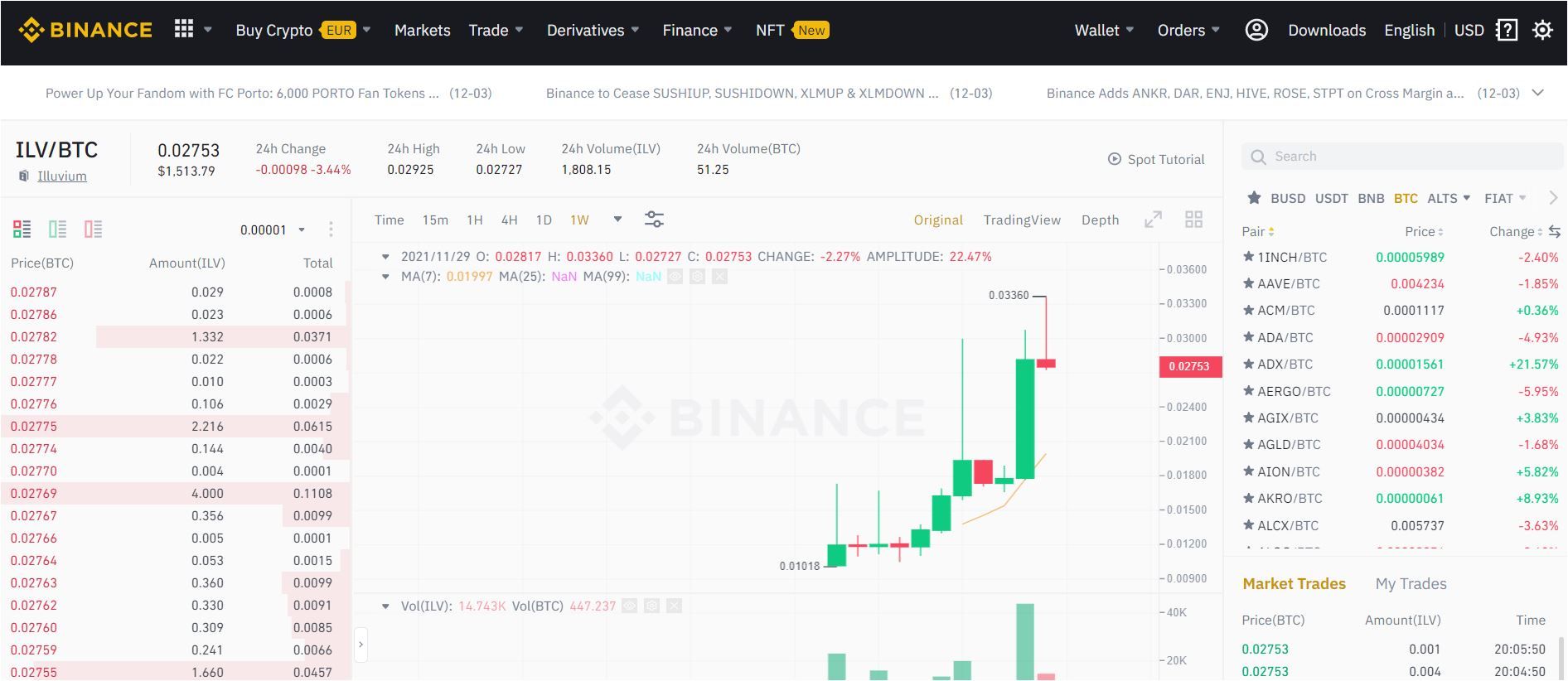Image resolution: width=1568 pixels, height=681 pixels.
Task: Collapse the MA indicator legend row
Action: 385,277
